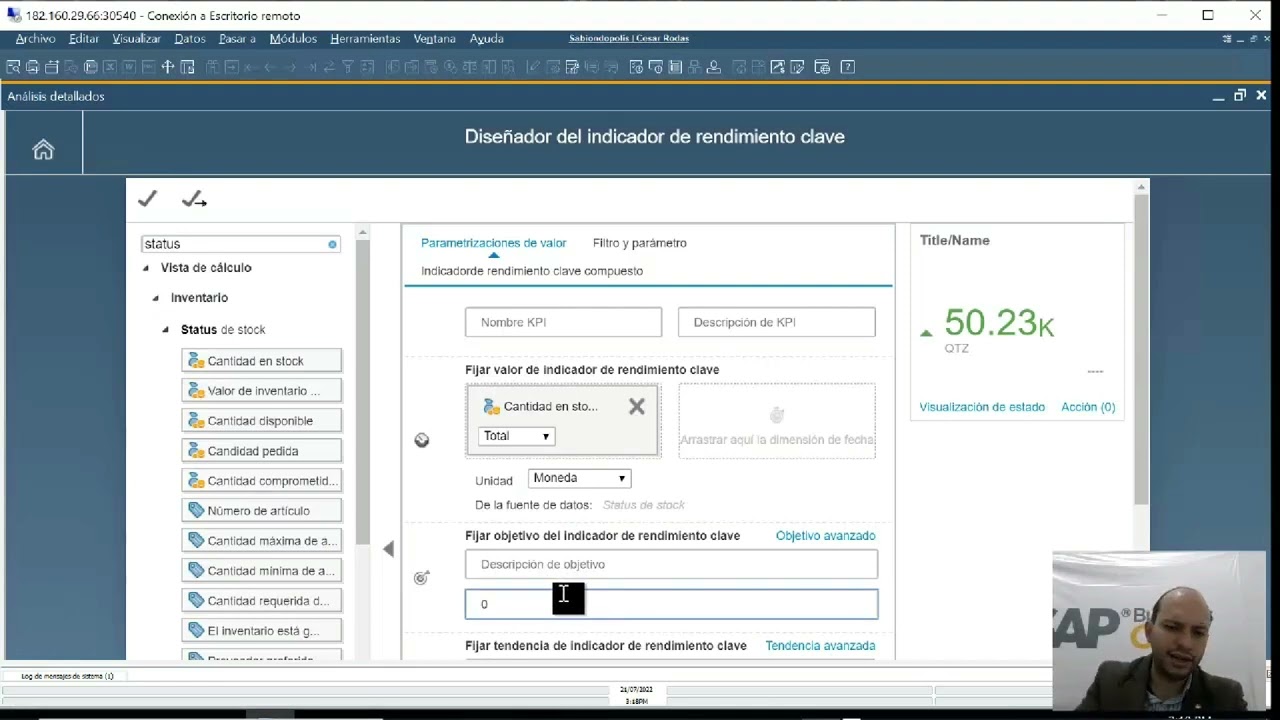1280x720 pixels.
Task: Switch to Parametrizaciones de valor tab
Action: point(493,243)
